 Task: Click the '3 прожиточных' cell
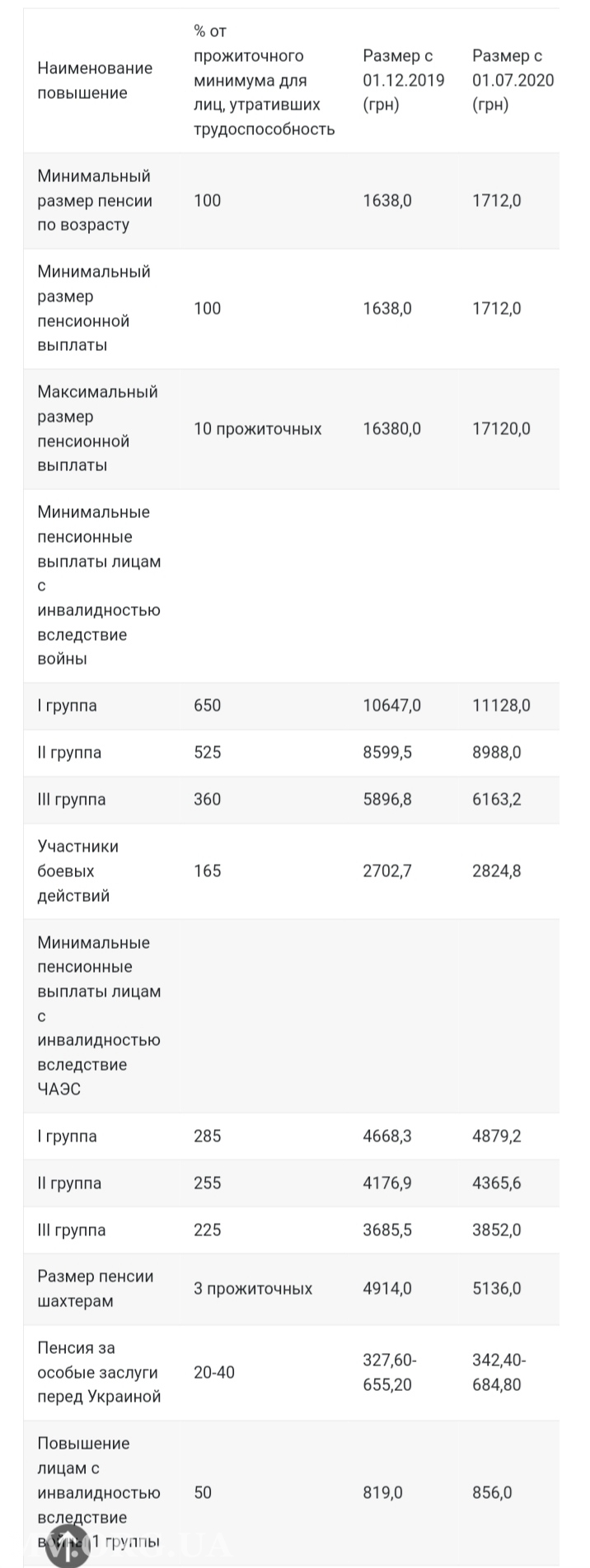pyautogui.click(x=253, y=1289)
